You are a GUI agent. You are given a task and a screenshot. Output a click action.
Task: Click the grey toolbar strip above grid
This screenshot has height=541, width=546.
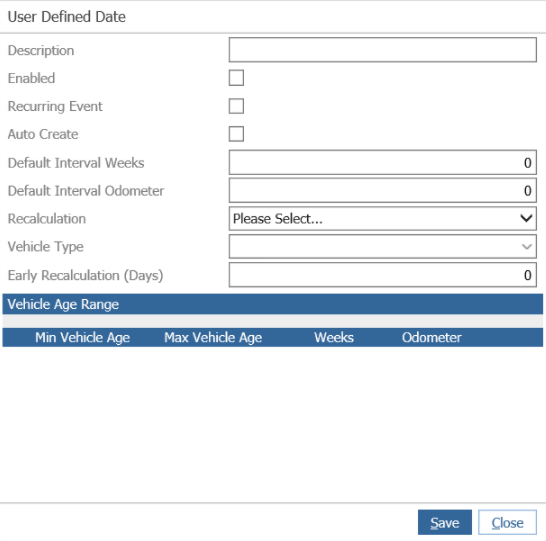click(x=273, y=321)
